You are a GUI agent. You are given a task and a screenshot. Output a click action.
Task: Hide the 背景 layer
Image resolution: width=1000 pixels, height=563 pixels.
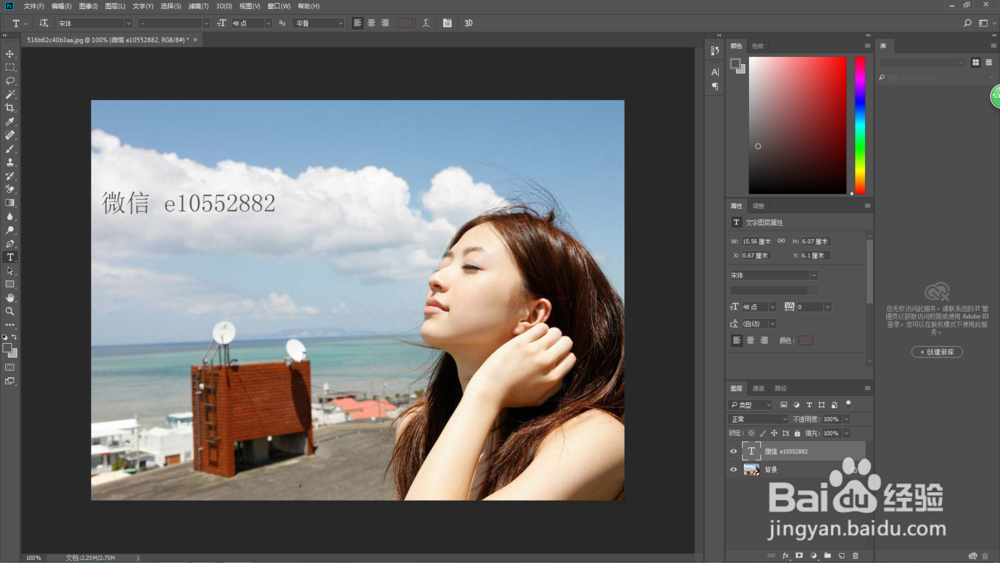point(733,470)
